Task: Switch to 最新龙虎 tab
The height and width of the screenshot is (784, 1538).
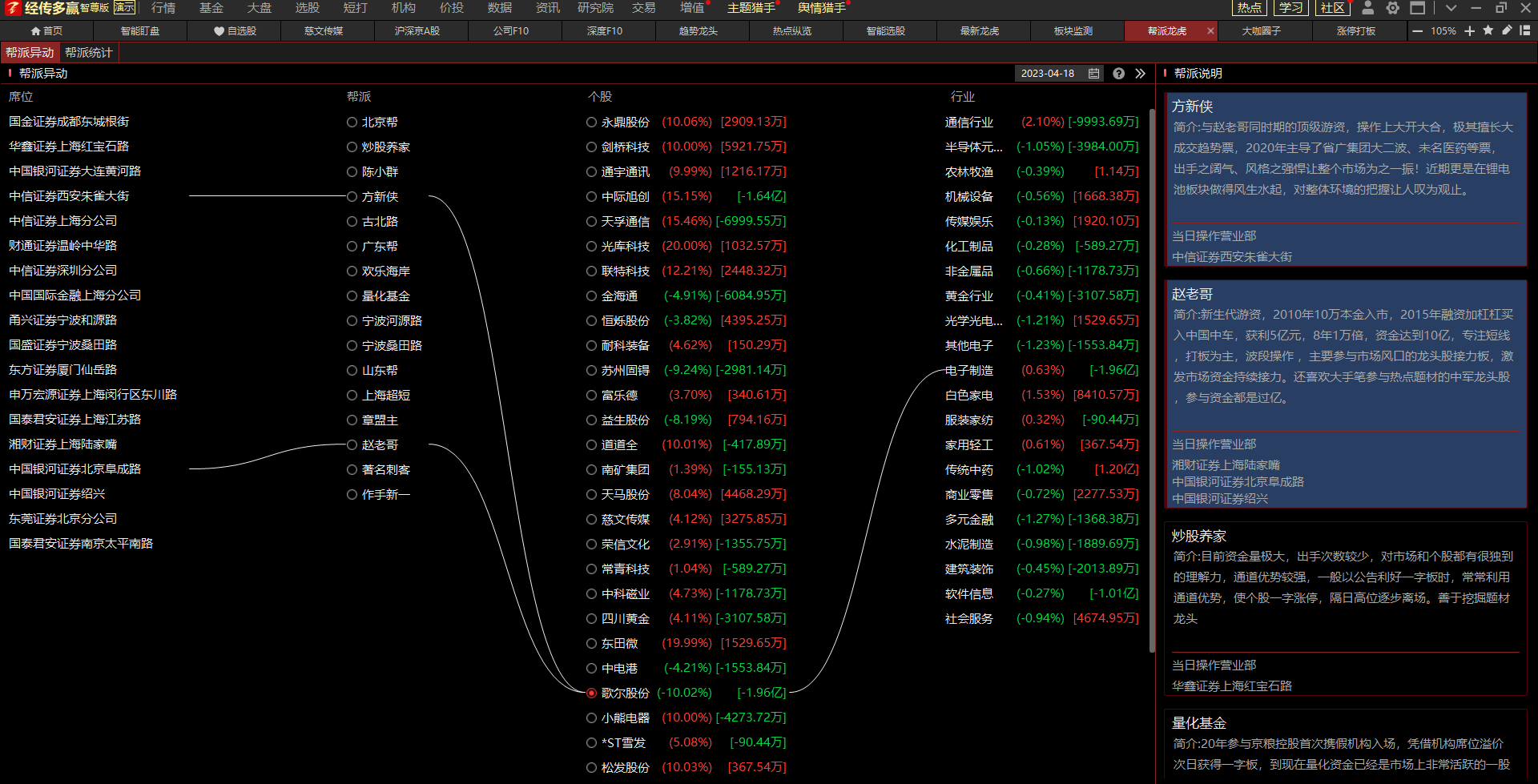Action: point(979,31)
